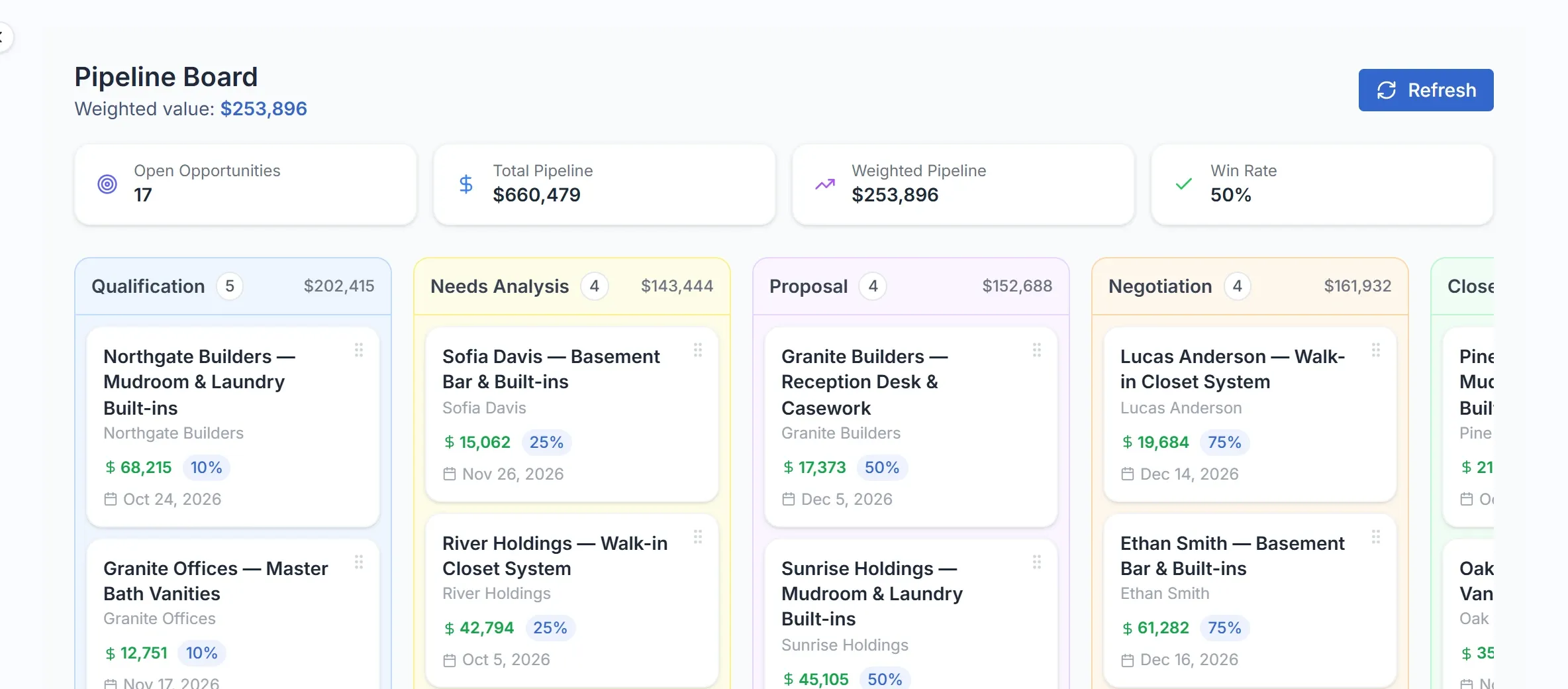Click the 25% badge on River Holdings card

click(x=550, y=628)
